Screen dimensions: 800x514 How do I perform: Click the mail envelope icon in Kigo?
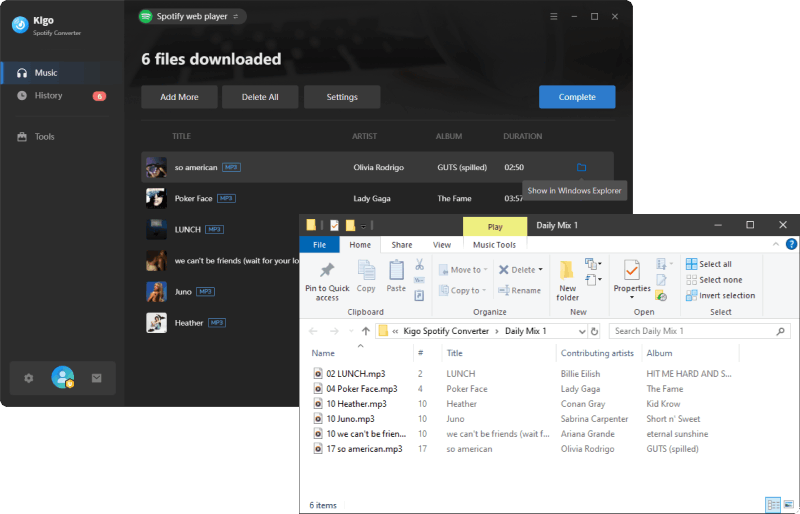coord(96,378)
